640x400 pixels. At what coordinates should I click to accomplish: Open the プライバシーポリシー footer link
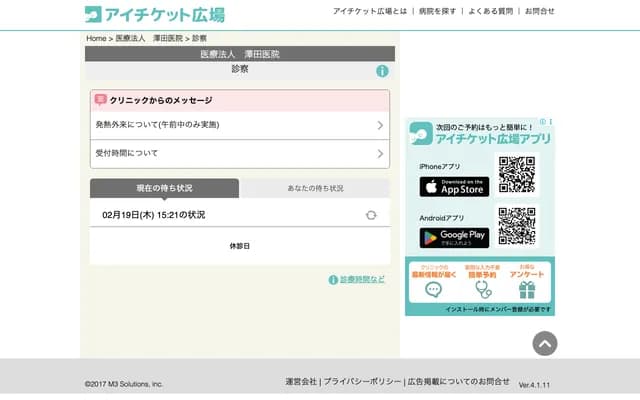click(x=362, y=382)
